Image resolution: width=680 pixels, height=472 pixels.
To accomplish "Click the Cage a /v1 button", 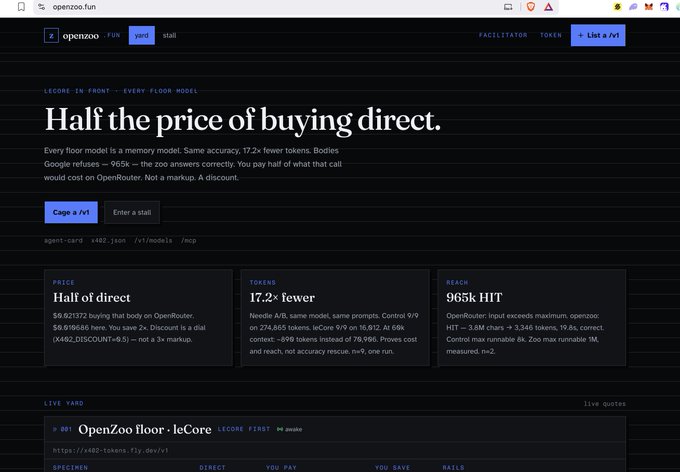I will (x=71, y=213).
